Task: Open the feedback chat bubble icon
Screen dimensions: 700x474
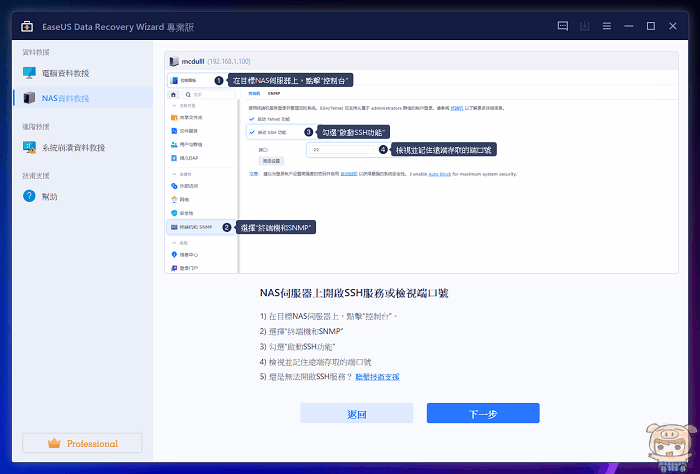Action: click(563, 26)
